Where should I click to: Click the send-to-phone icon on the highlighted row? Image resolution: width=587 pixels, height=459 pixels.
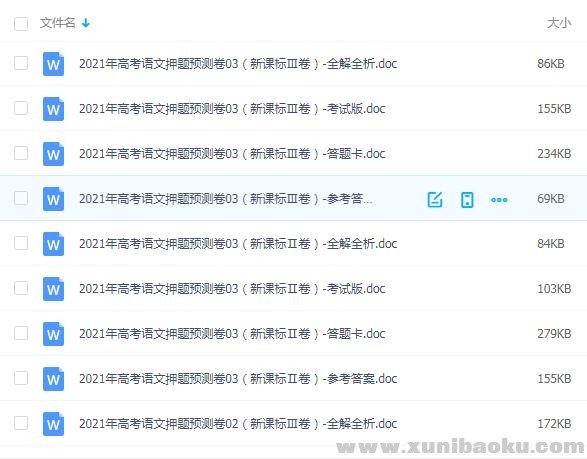click(x=467, y=199)
